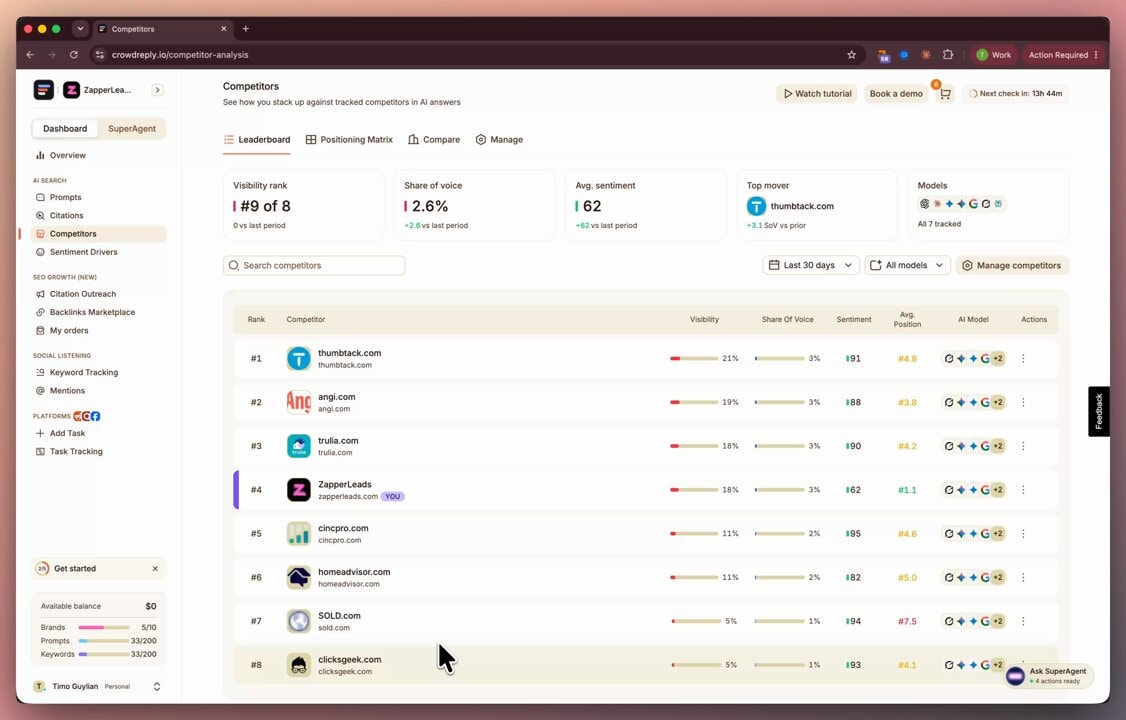Sort by the Visibility column header
Screen dimensions: 1126x720
click(704, 319)
